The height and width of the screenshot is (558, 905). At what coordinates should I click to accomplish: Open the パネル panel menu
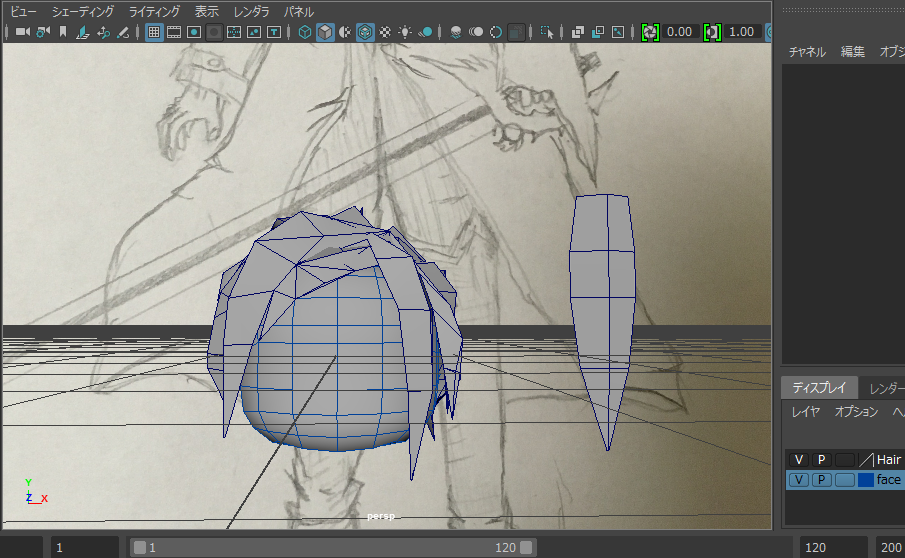point(299,12)
